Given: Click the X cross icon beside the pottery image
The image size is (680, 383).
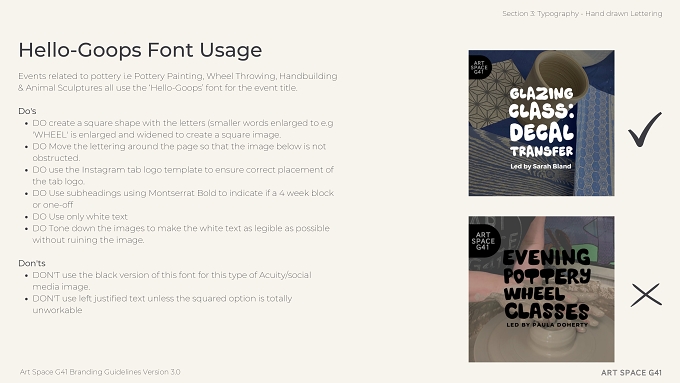Looking at the screenshot, I should point(646,295).
